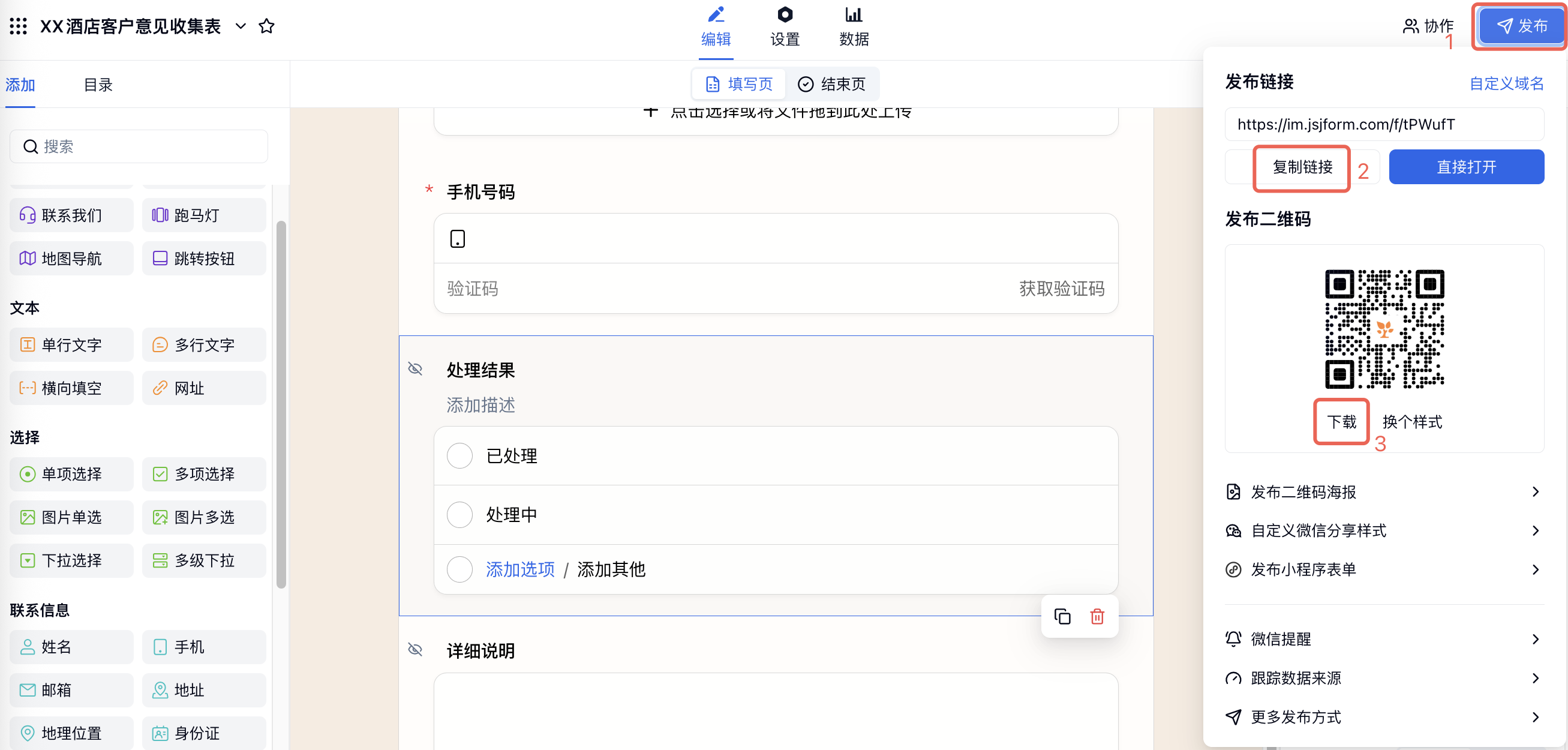Add 姓名 field
Image resolution: width=1568 pixels, height=750 pixels.
[x=72, y=647]
